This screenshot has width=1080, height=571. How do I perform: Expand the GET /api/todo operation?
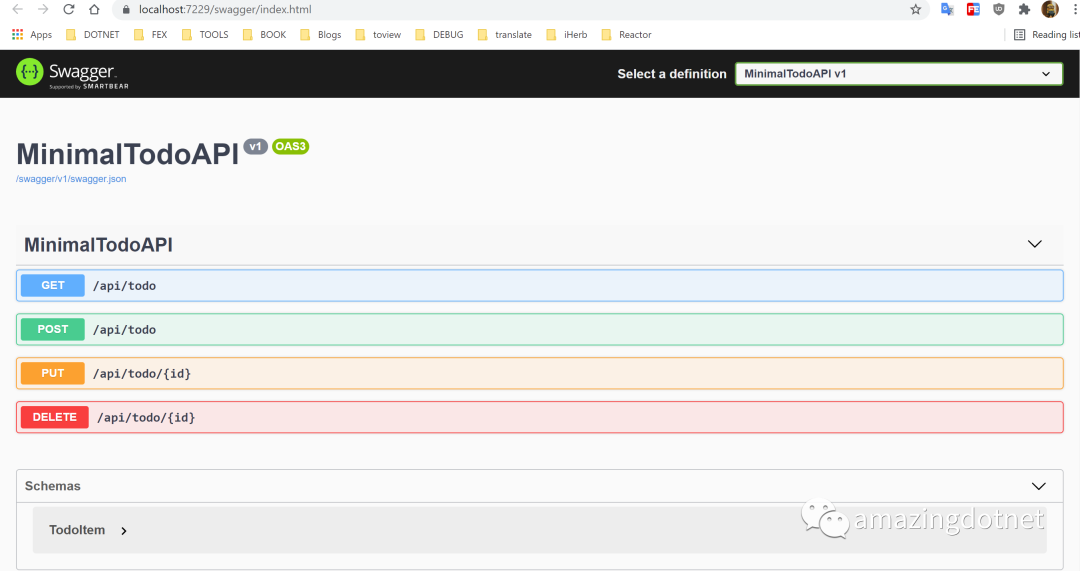[539, 286]
